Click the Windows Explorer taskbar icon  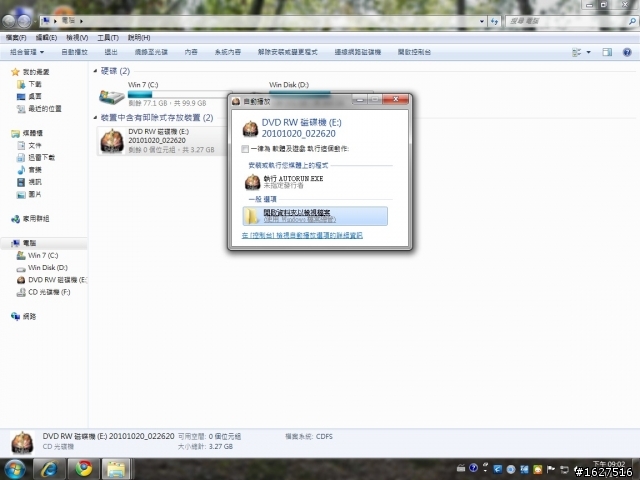tap(116, 469)
